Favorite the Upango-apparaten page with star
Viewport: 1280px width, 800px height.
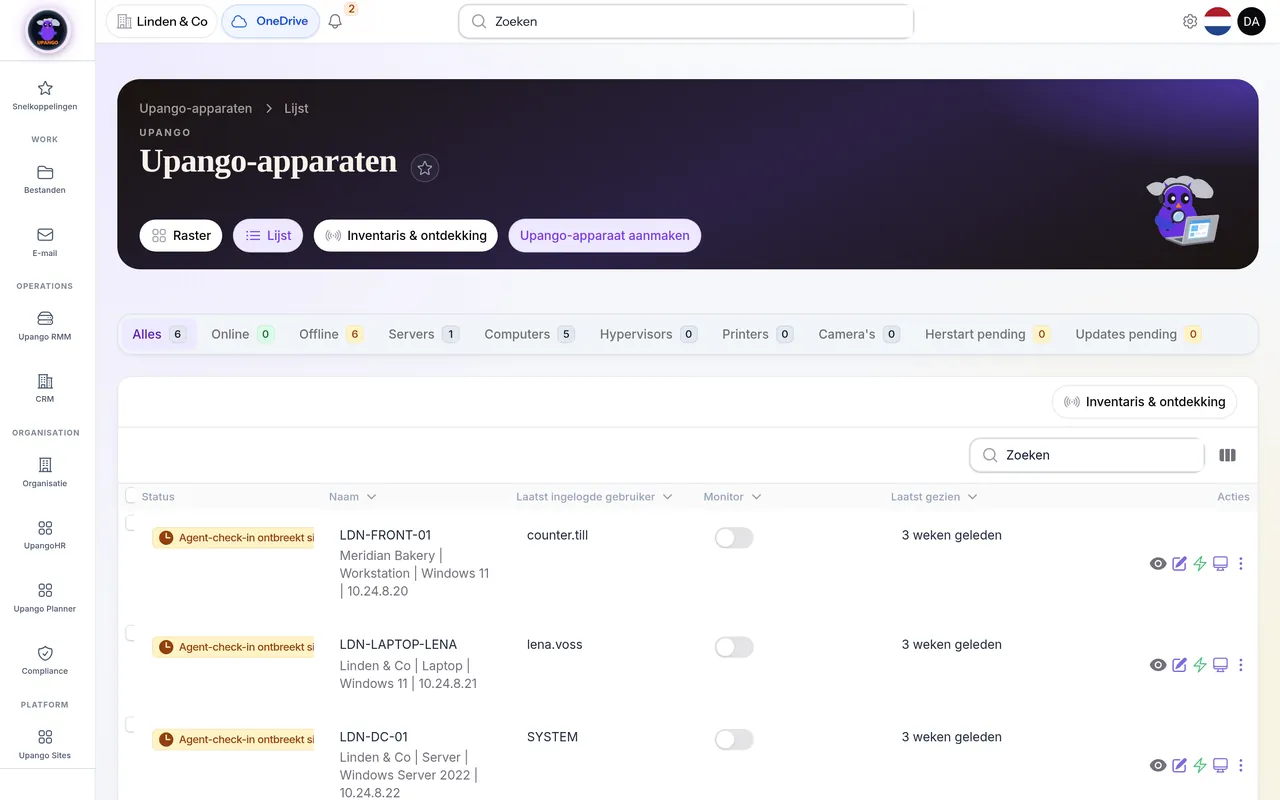(425, 168)
